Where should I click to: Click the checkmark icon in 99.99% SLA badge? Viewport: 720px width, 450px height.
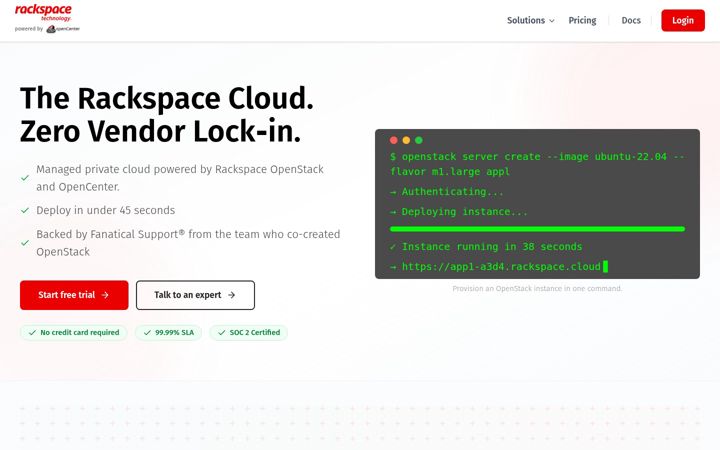point(147,332)
